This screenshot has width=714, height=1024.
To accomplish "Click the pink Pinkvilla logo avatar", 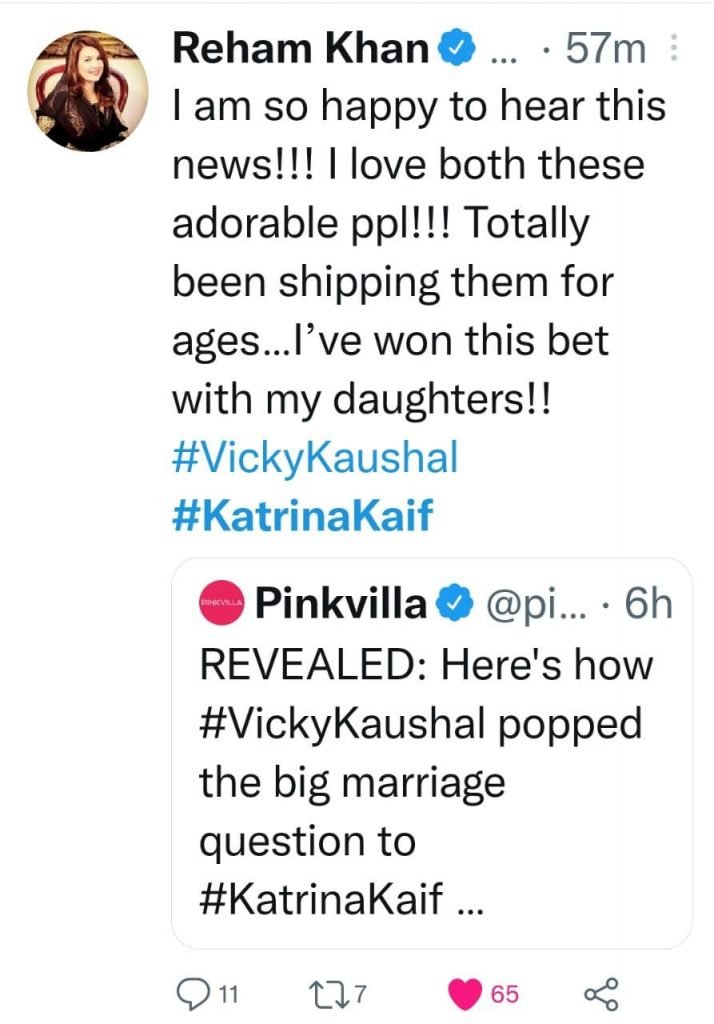I will tap(220, 605).
